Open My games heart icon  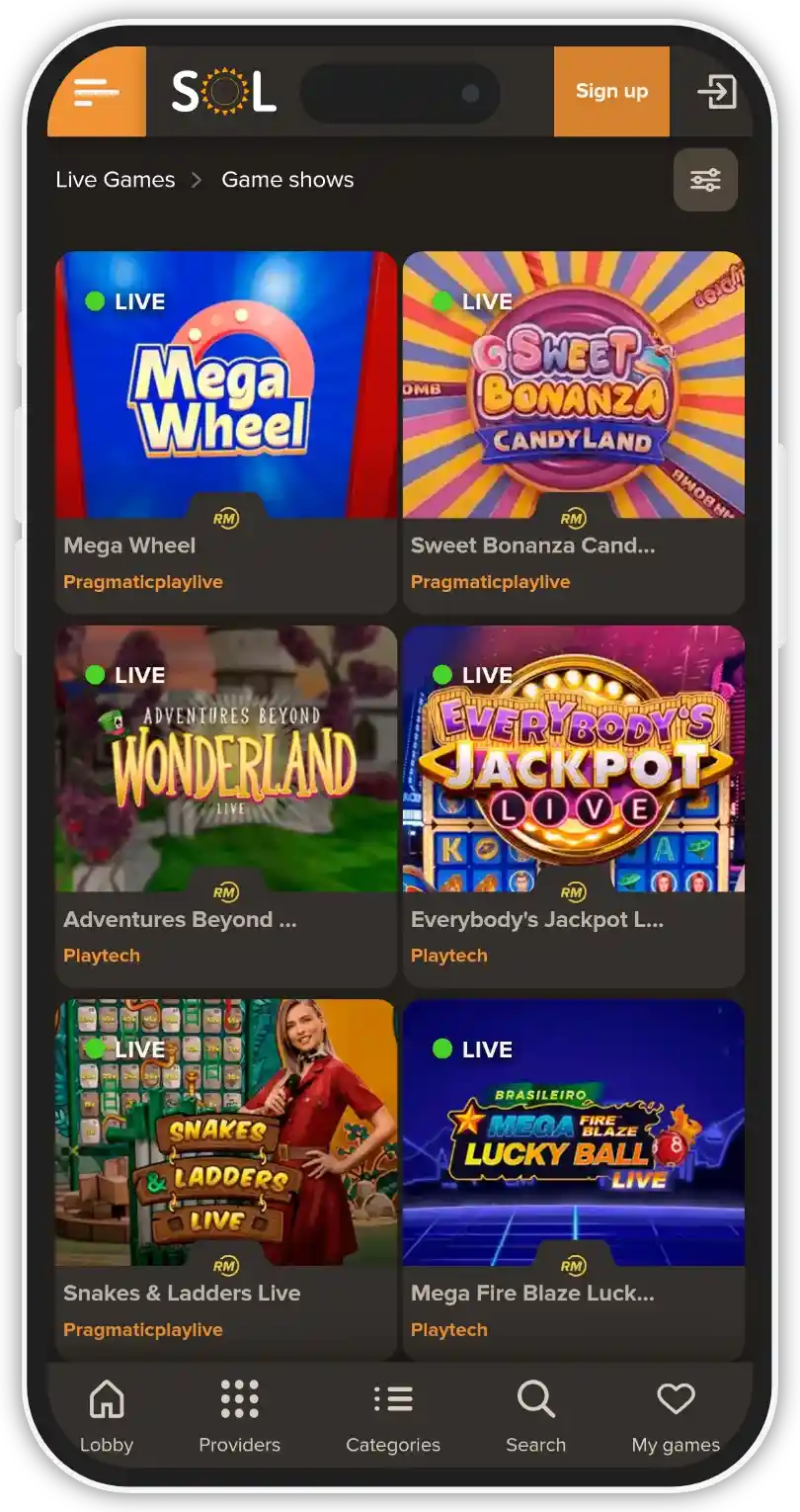677,1398
